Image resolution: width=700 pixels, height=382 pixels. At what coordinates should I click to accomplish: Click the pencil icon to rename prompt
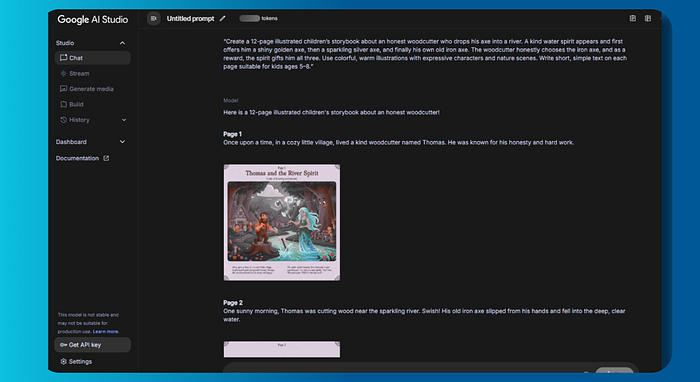222,19
